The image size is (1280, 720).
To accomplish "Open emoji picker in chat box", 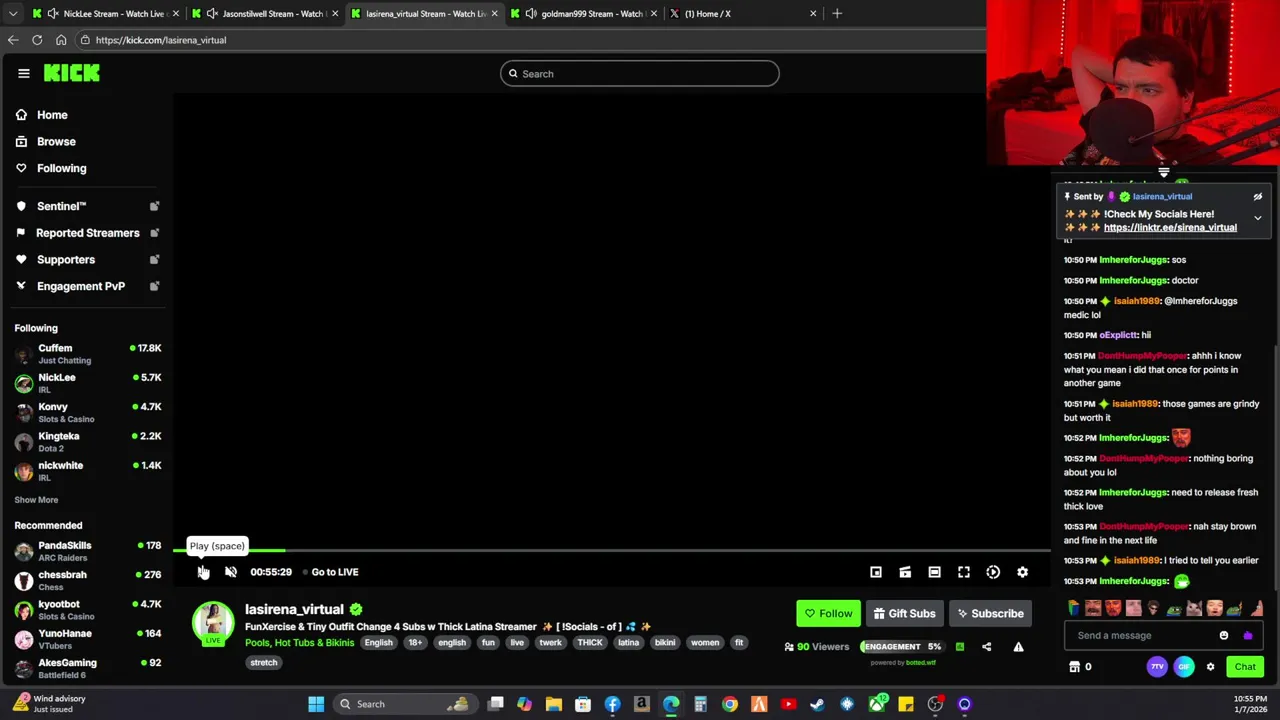I will [x=1224, y=635].
